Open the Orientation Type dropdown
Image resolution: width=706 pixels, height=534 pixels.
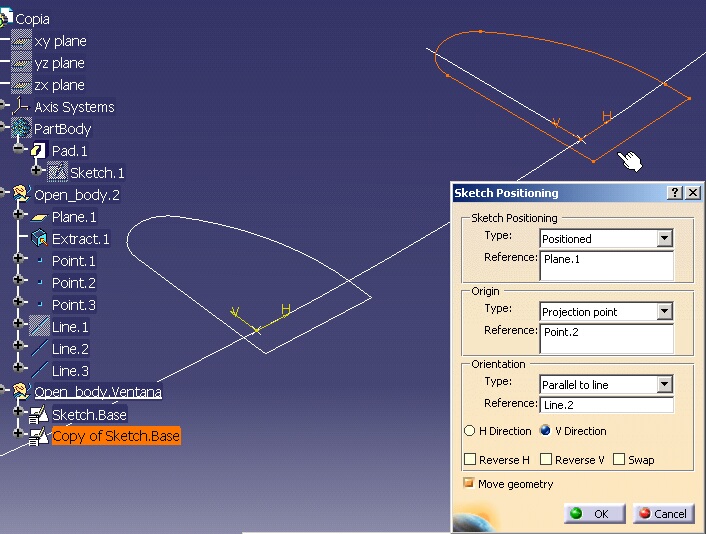[x=664, y=385]
